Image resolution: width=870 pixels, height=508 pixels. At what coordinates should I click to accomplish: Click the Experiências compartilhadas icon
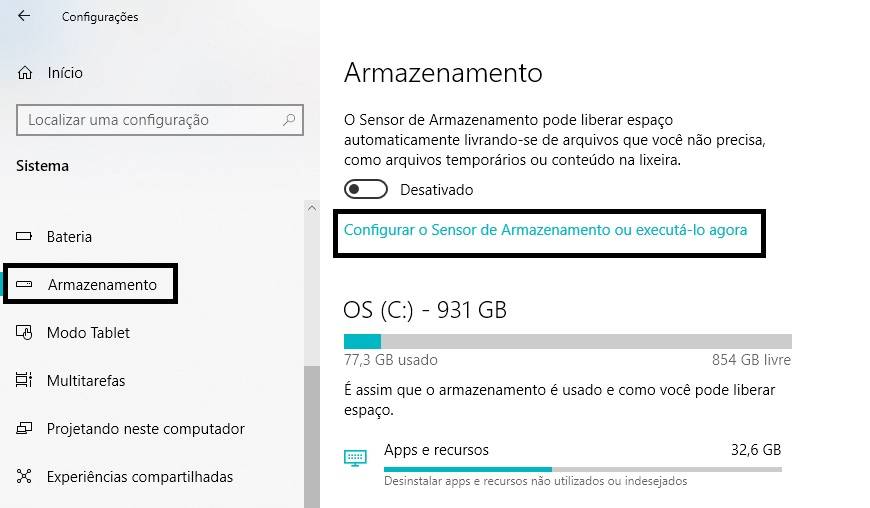[24, 476]
